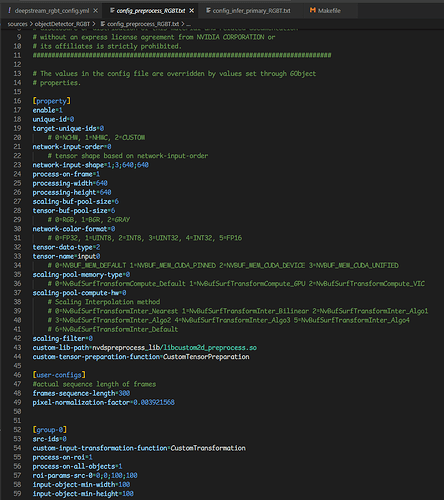Image resolution: width=444 pixels, height=500 pixels.
Task: Click the pixel-normalization-factor value 0.003921568
Action: pyautogui.click(x=154, y=402)
